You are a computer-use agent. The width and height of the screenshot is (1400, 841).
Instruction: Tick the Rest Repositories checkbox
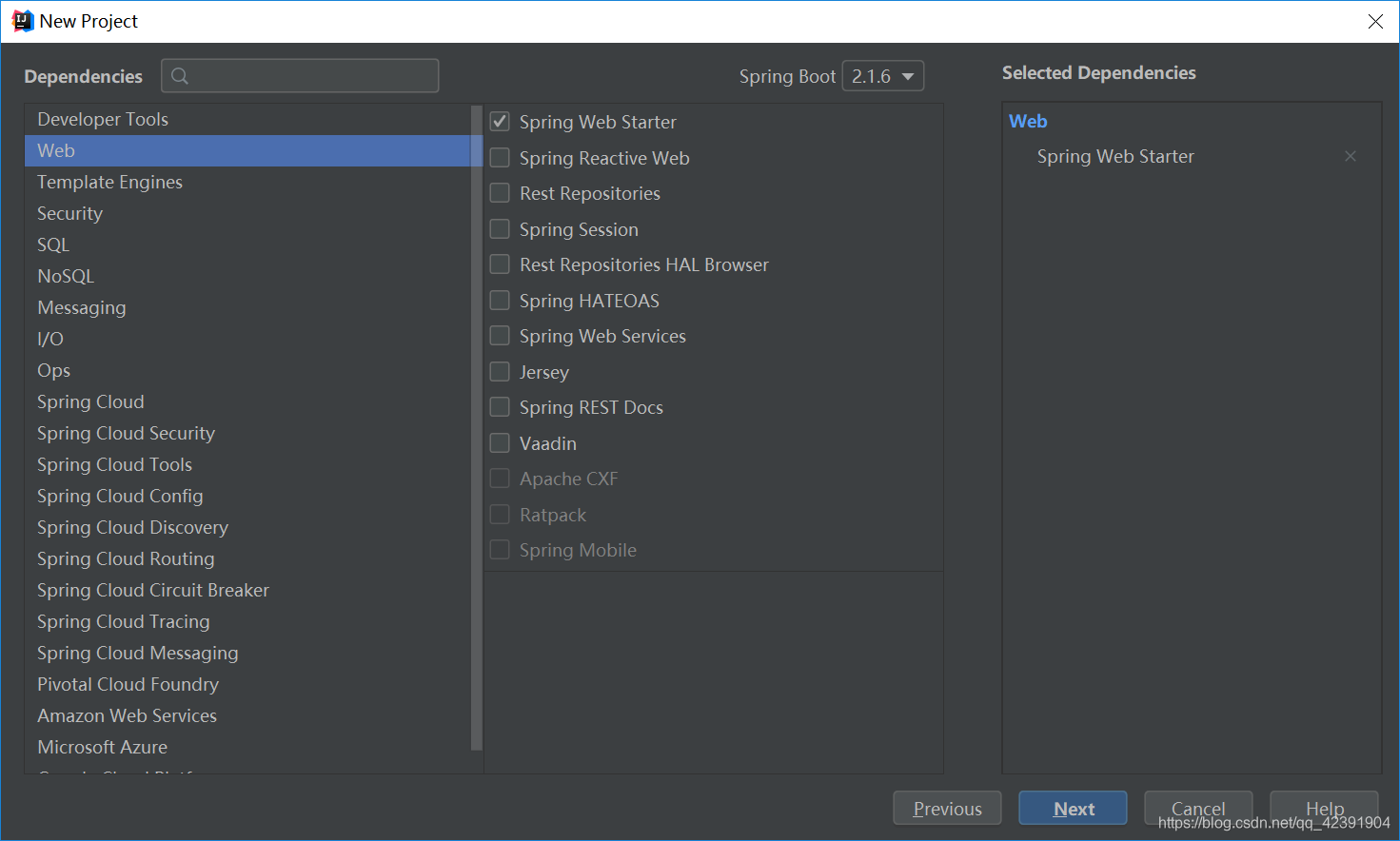(500, 193)
